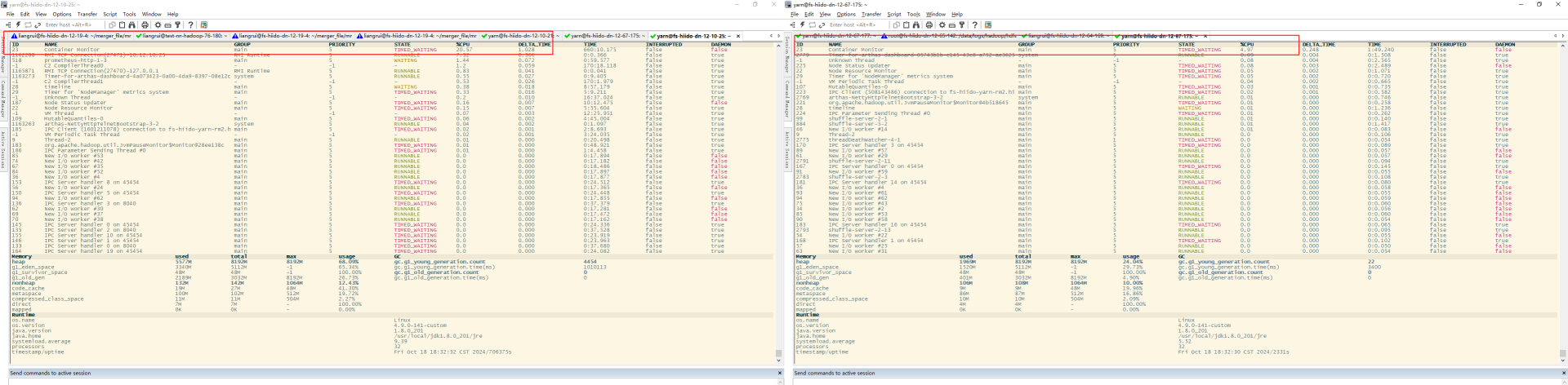Click the chain-link connect icon in left window
This screenshot has height=385, width=1568.
point(38,24)
